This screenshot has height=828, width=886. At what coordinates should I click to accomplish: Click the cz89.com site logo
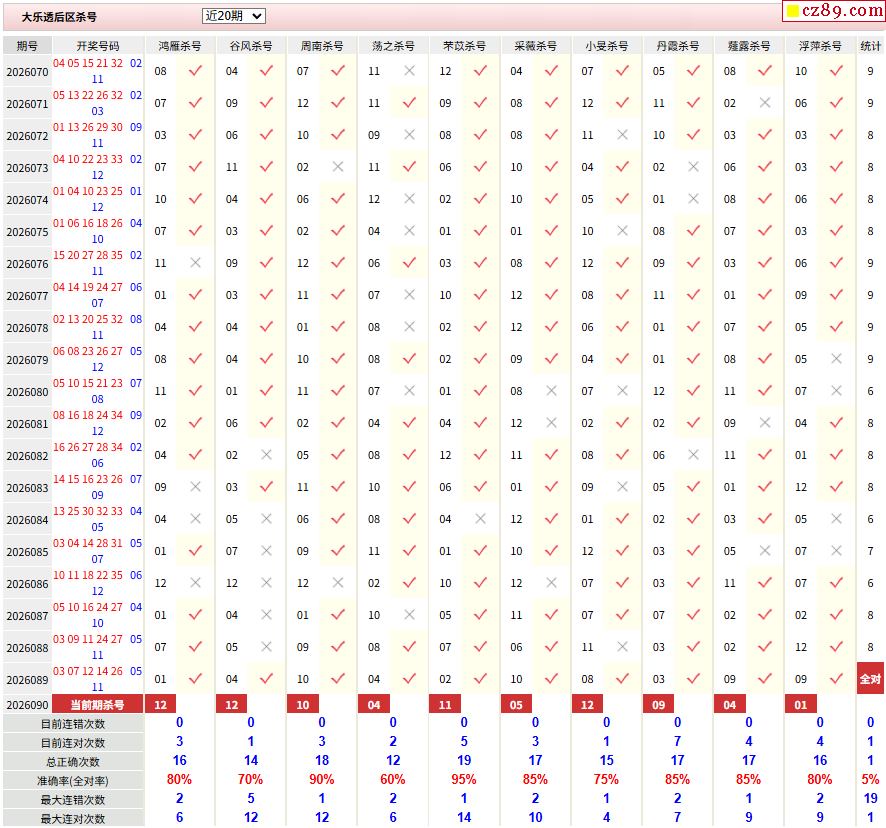[x=835, y=10]
